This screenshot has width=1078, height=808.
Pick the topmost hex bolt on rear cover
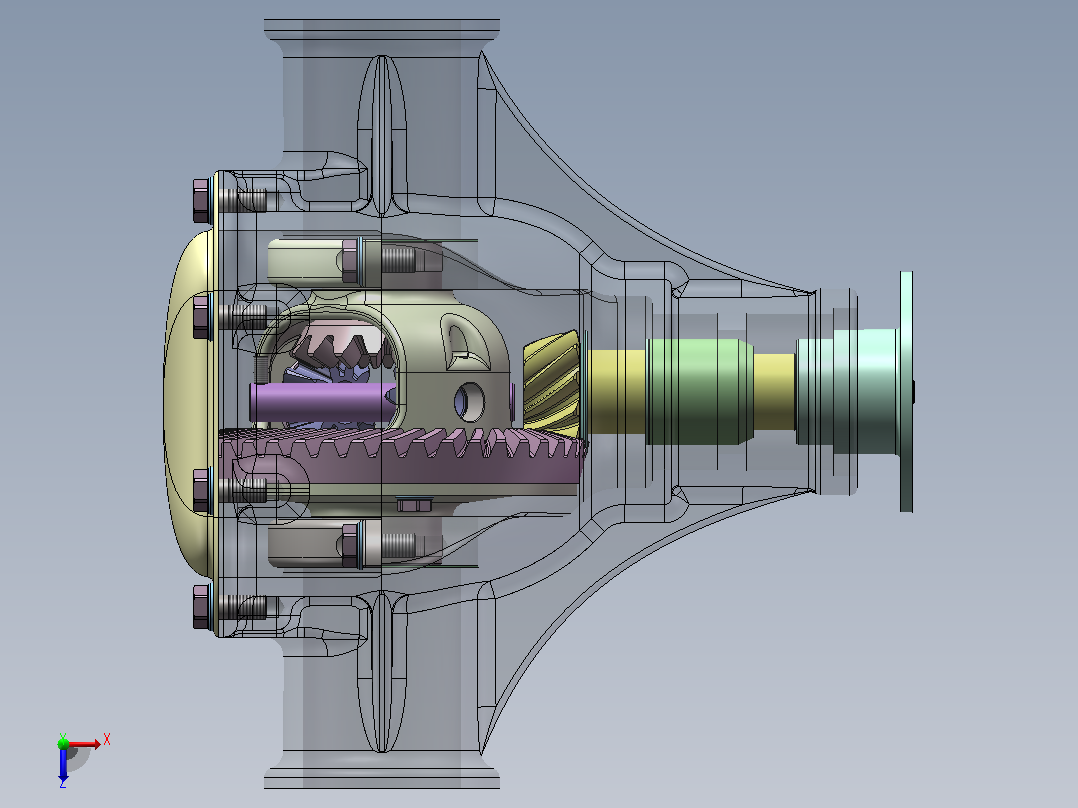point(201,201)
